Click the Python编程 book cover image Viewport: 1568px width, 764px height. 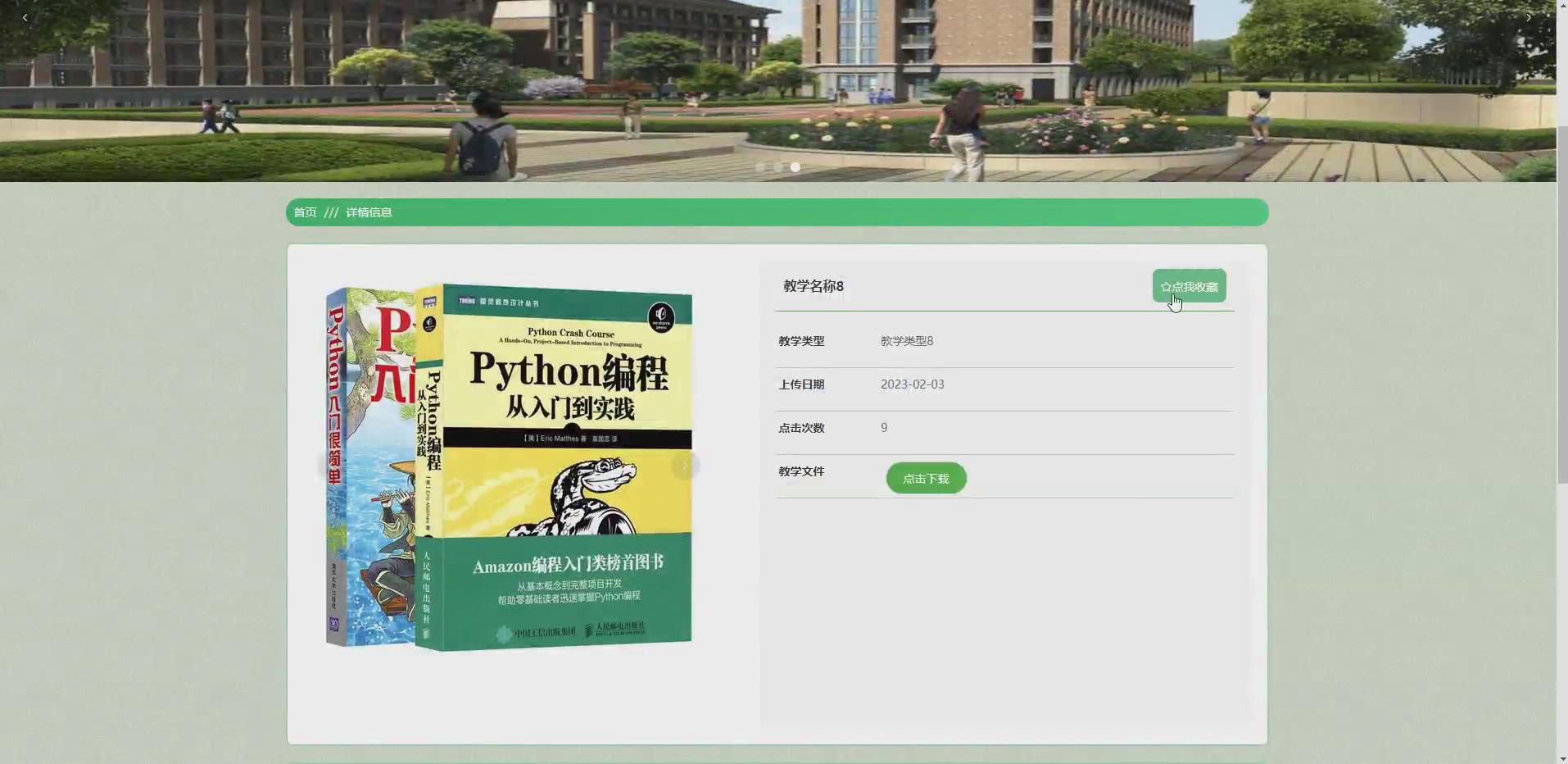tap(509, 467)
